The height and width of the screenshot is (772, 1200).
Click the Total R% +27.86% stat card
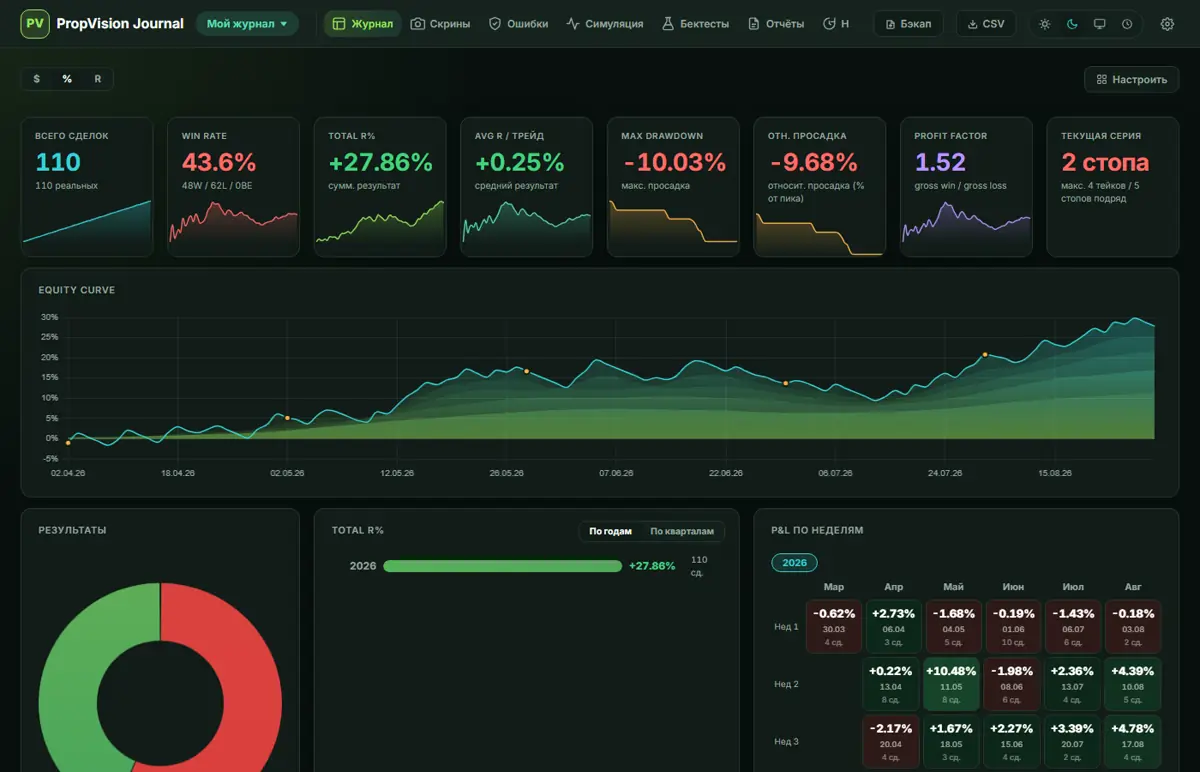coord(380,187)
